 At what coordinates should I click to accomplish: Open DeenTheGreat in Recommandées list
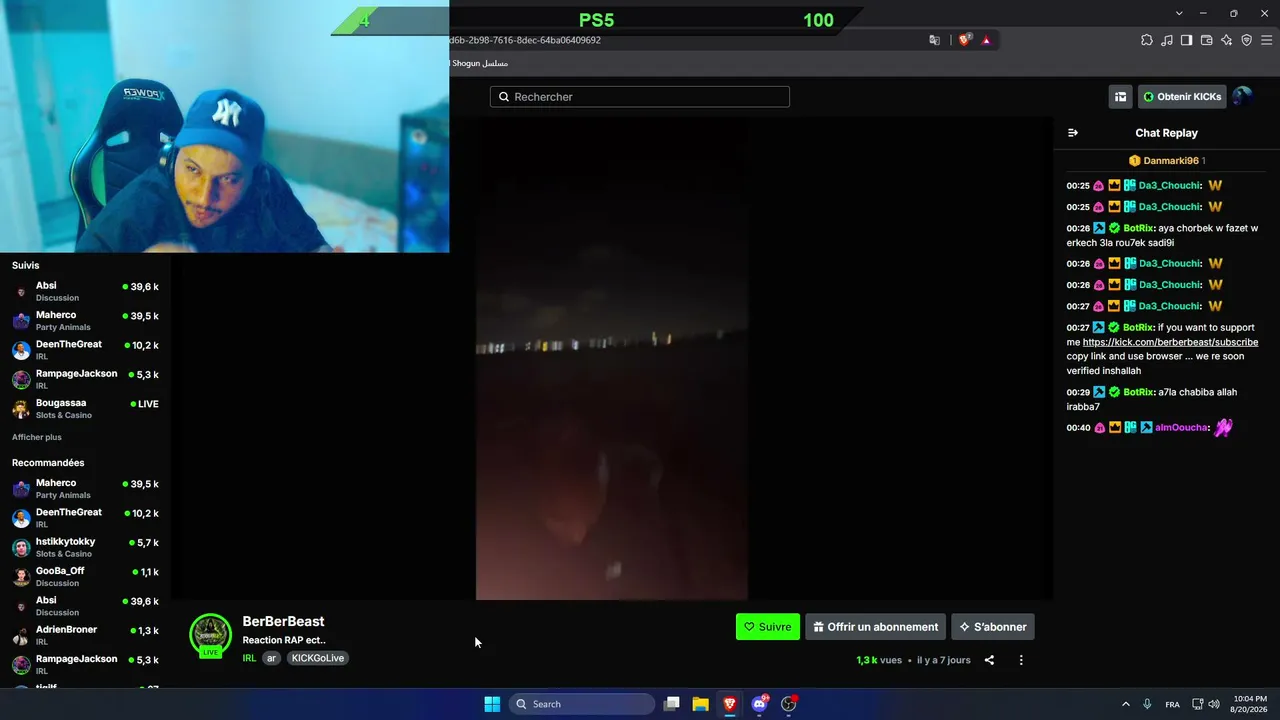coord(85,518)
